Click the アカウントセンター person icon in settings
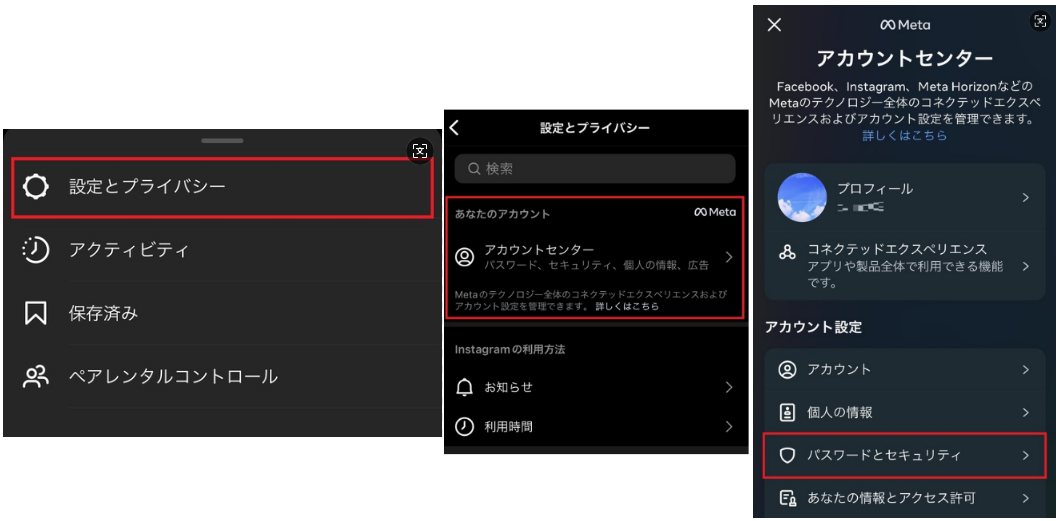The width and height of the screenshot is (1060, 521). (x=464, y=257)
